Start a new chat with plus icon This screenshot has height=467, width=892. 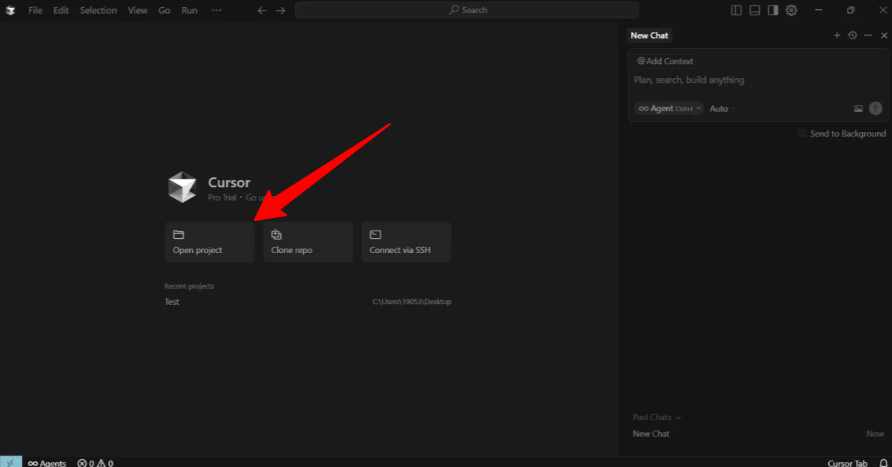tap(837, 35)
